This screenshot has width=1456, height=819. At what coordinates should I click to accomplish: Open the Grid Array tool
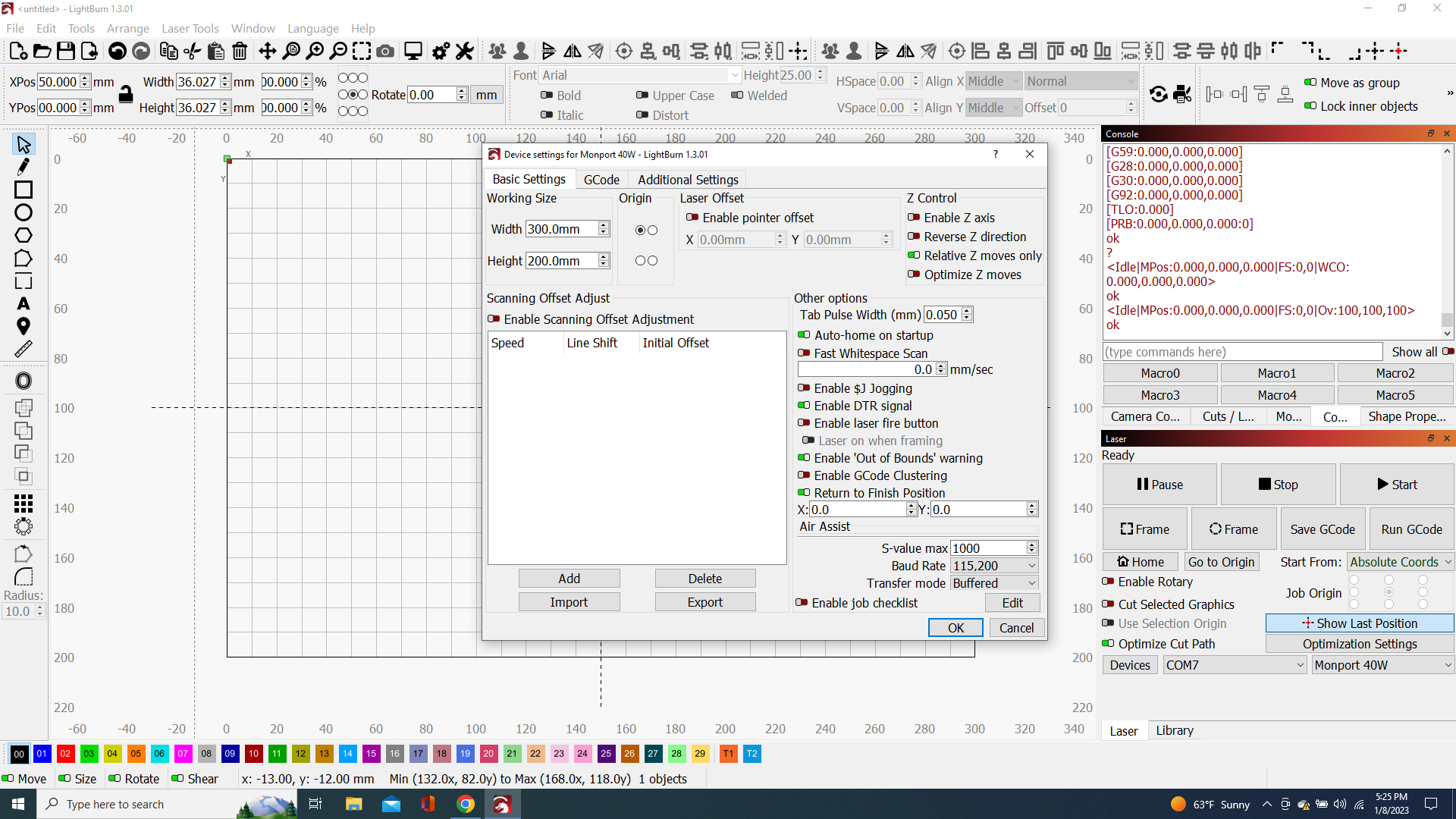click(x=24, y=503)
